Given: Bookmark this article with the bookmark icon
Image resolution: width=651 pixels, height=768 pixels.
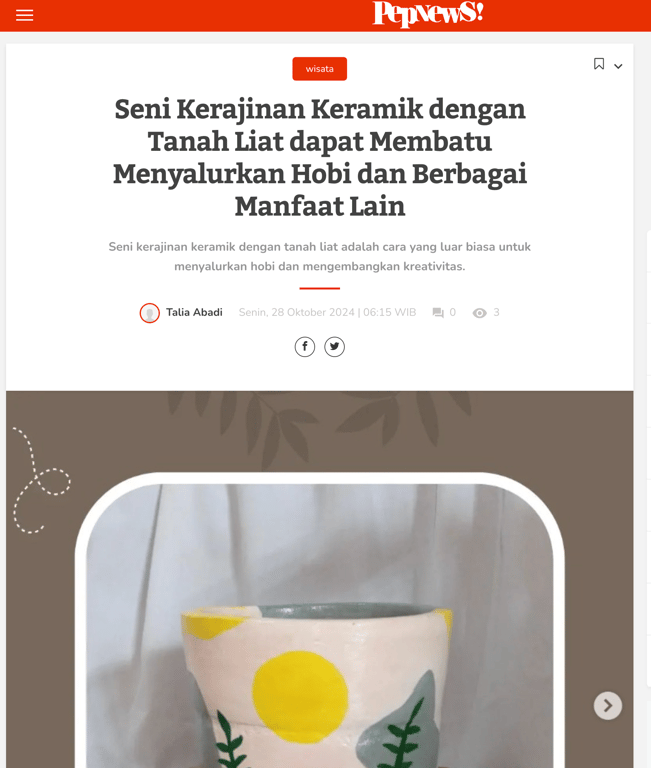Looking at the screenshot, I should [x=599, y=64].
